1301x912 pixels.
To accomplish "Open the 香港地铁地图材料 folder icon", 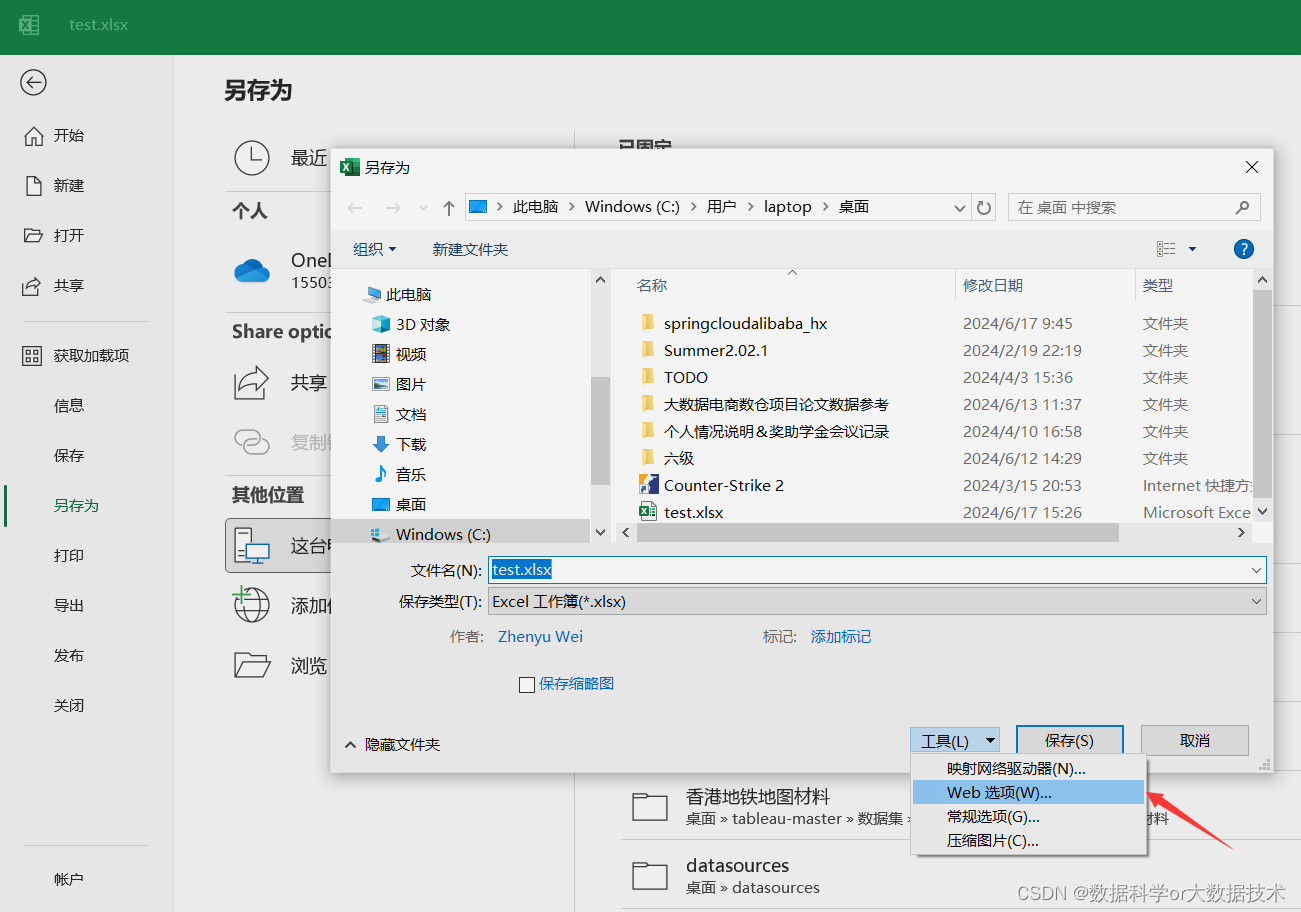I will [x=650, y=805].
